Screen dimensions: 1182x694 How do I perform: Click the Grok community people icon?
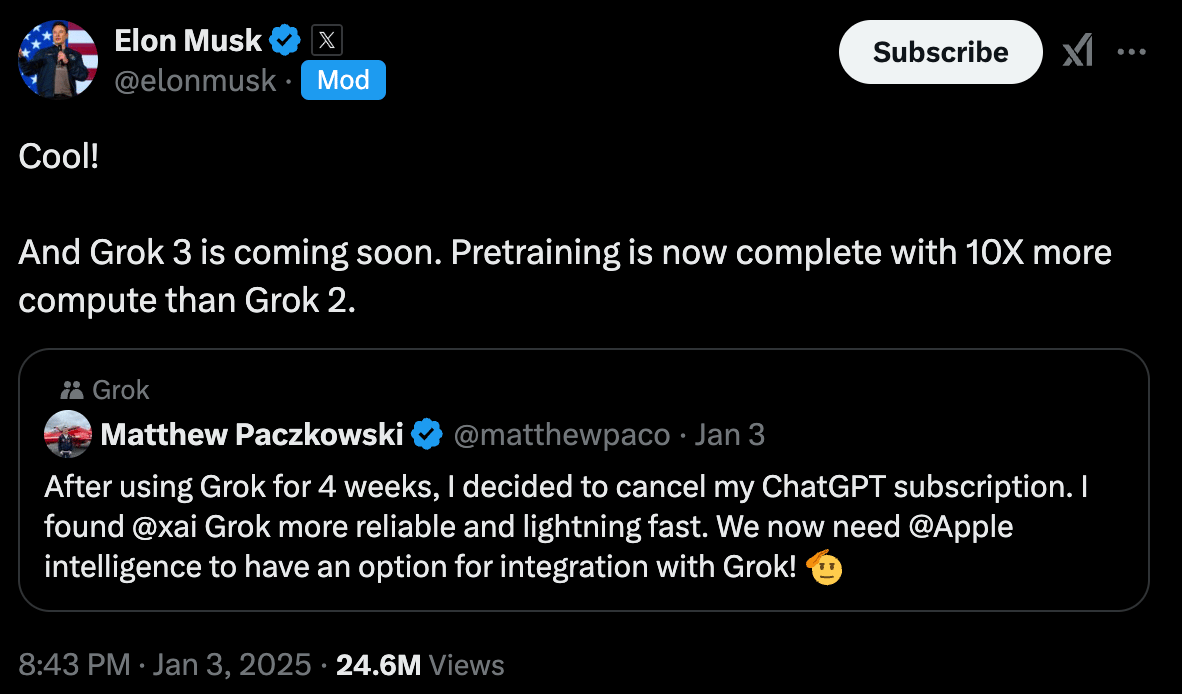tap(72, 390)
